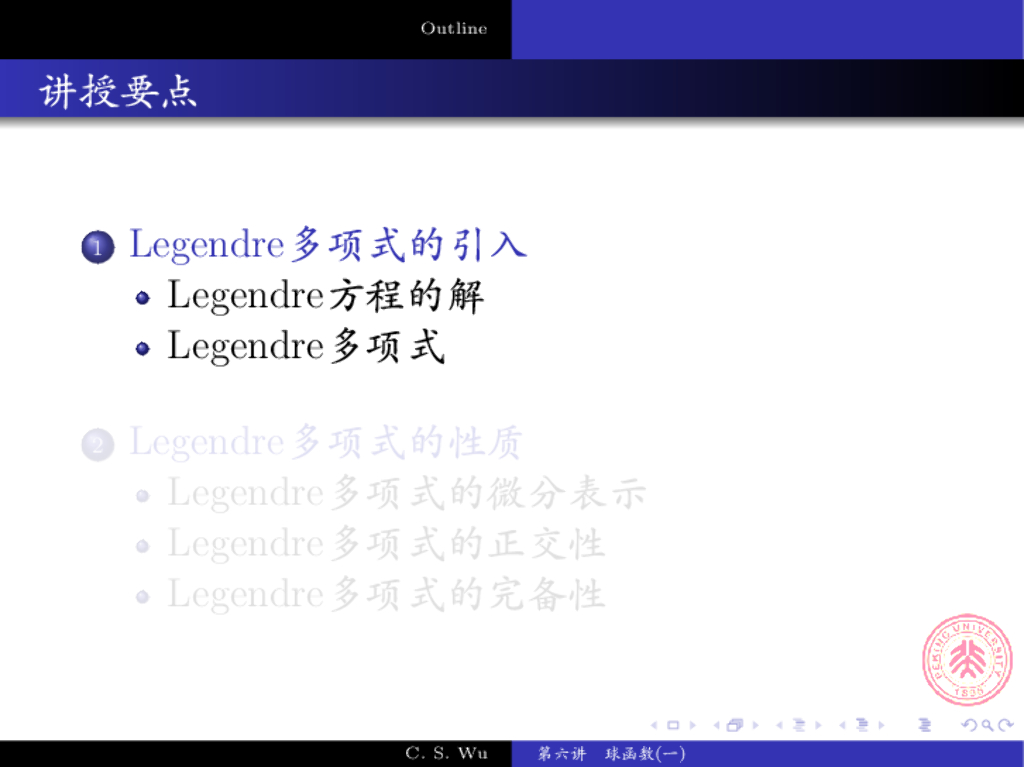The width and height of the screenshot is (1024, 767).
Task: Click the go-forward curved arrow icon
Action: pyautogui.click(x=1006, y=725)
